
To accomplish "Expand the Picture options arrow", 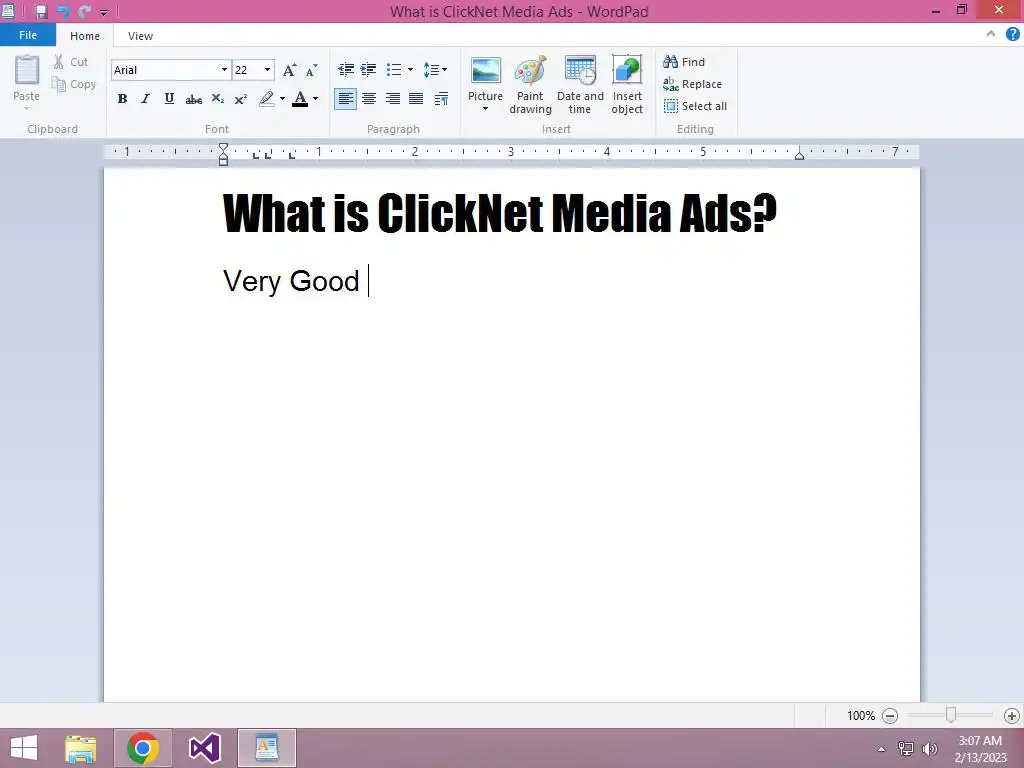I will [x=485, y=108].
